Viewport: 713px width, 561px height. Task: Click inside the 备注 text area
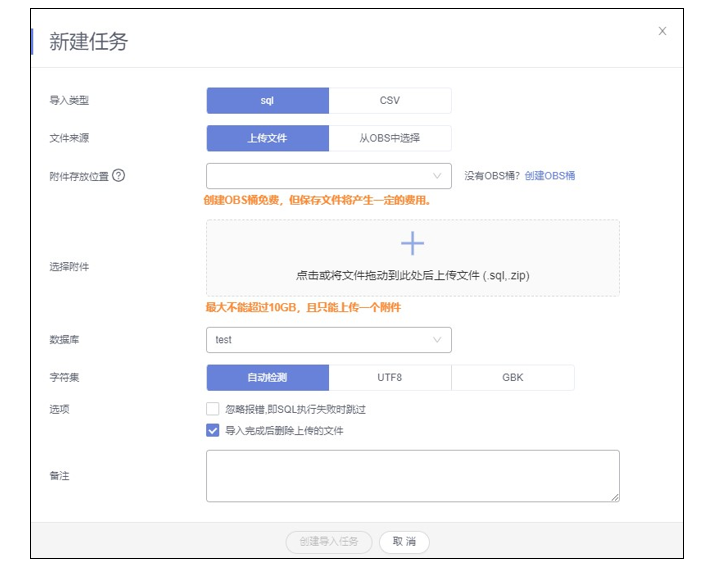click(412, 475)
